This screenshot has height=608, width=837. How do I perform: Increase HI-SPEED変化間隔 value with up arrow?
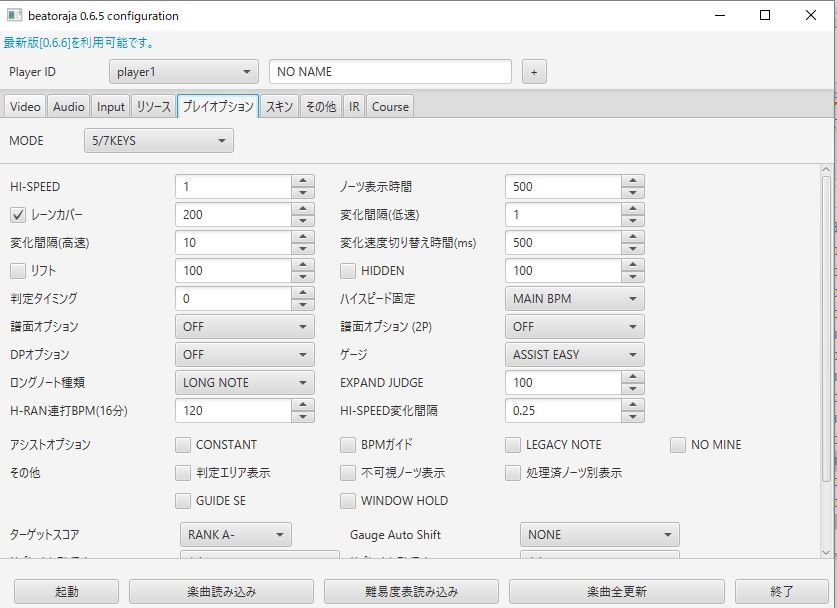(633, 405)
